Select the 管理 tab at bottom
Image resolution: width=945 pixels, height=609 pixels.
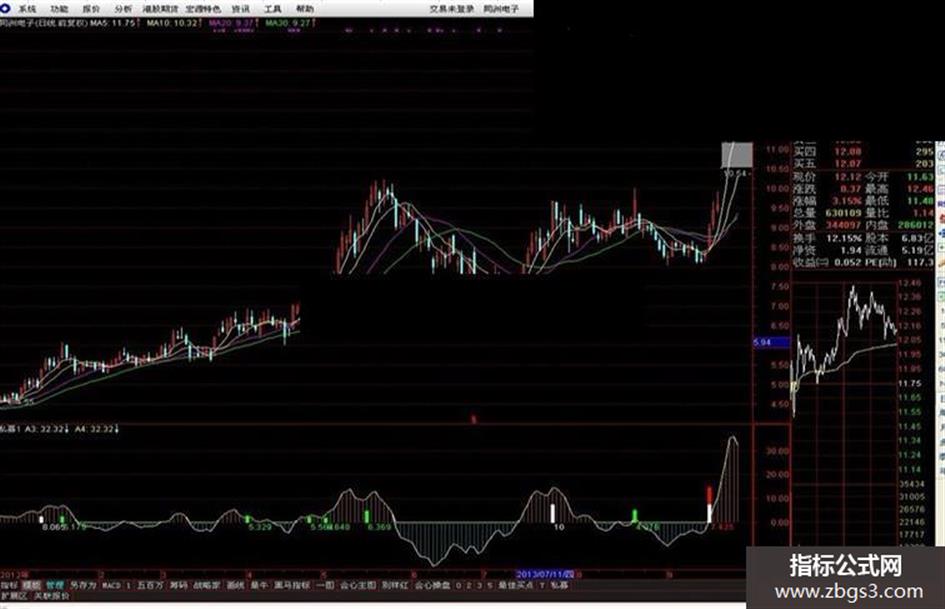pos(55,585)
